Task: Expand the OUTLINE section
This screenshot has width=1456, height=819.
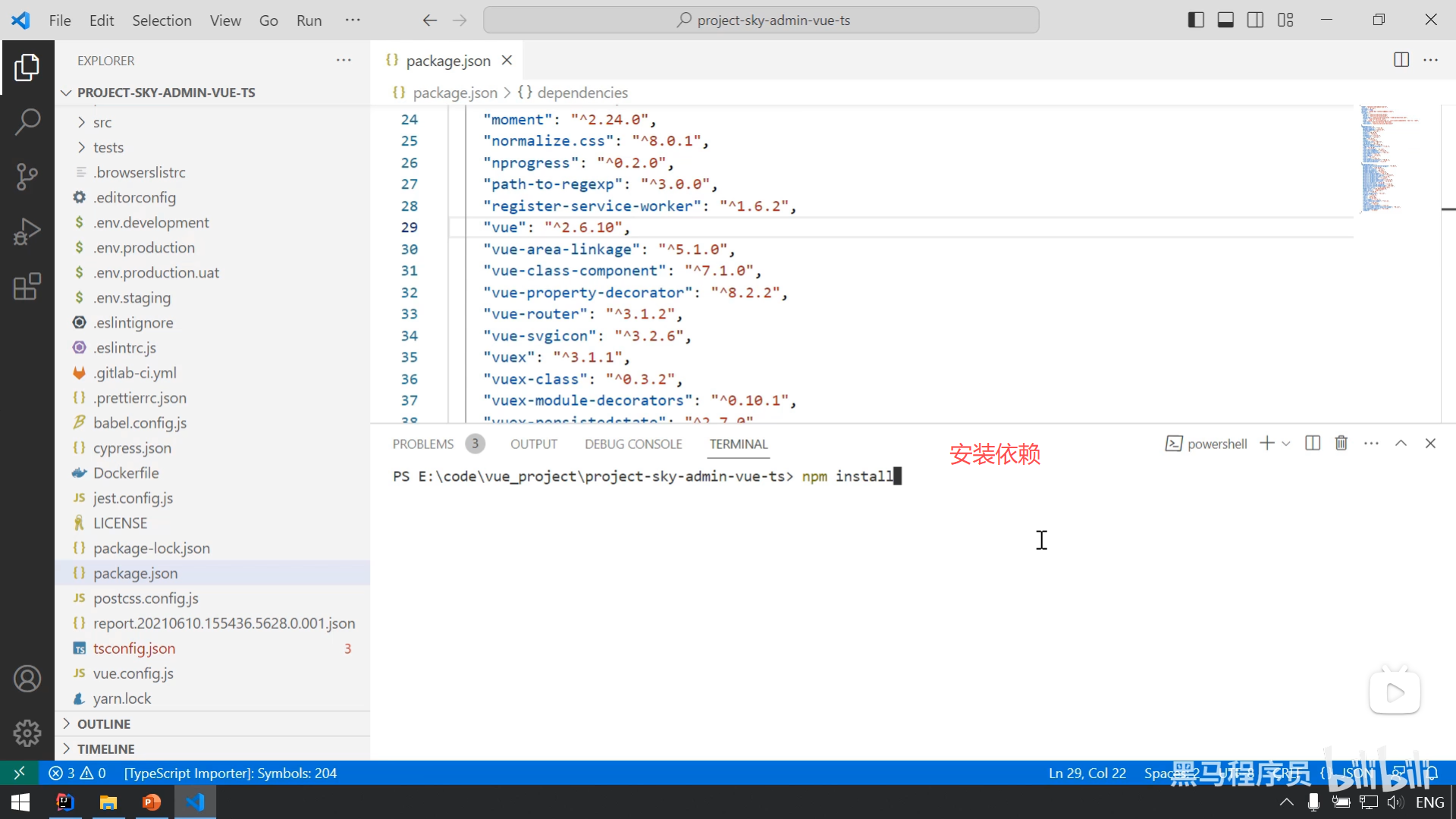Action: coord(104,723)
